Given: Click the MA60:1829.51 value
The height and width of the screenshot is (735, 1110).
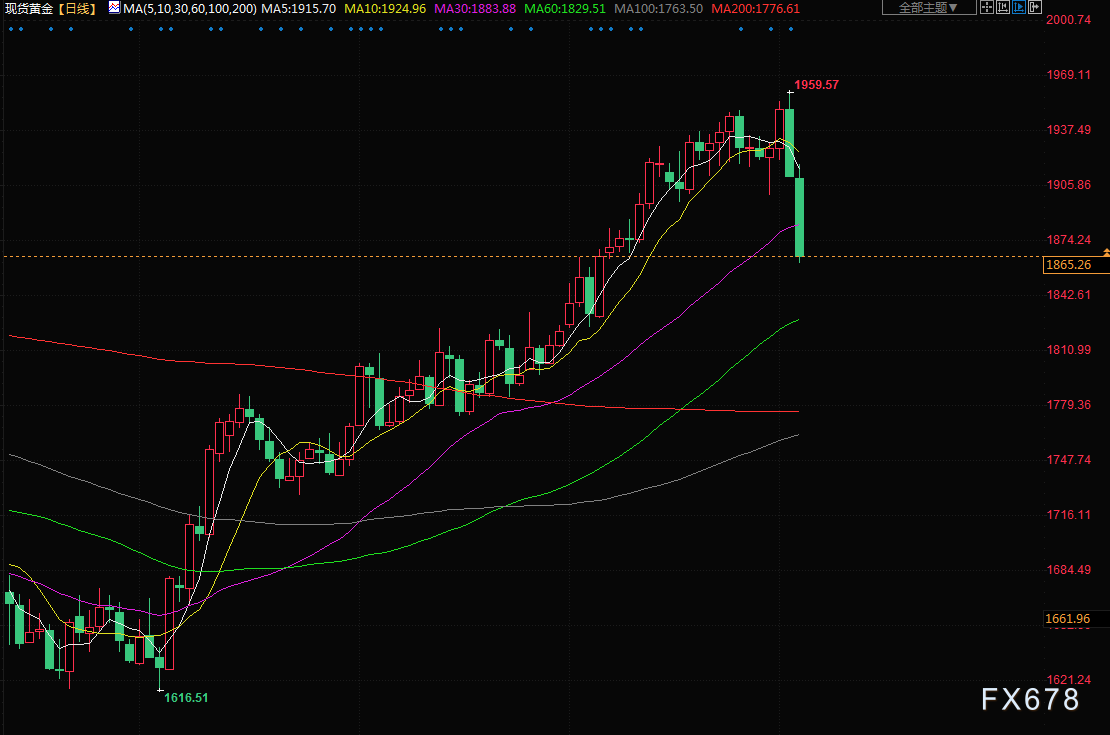Looking at the screenshot, I should 565,8.
